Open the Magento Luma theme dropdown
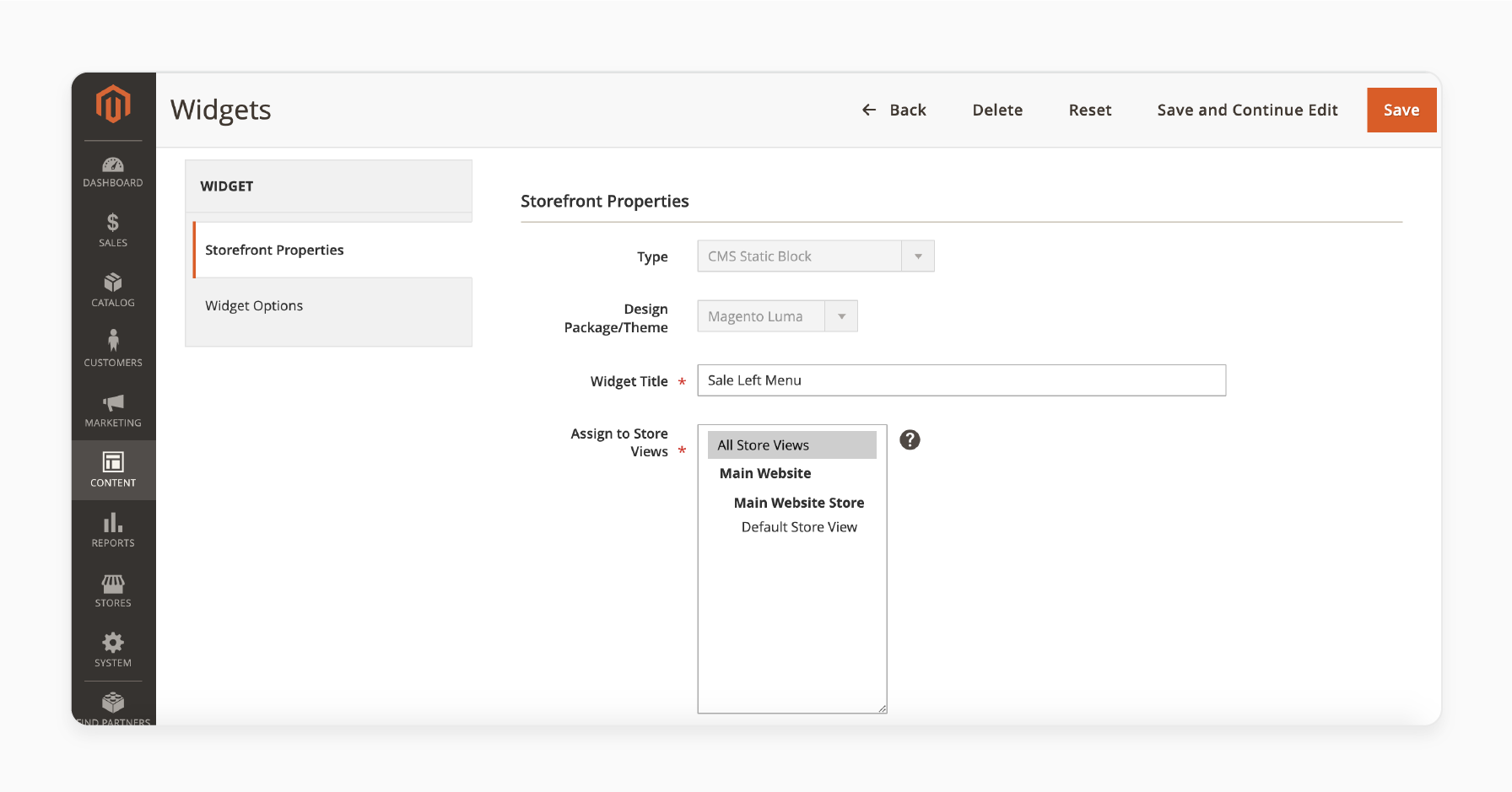The height and width of the screenshot is (792, 1512). [778, 316]
